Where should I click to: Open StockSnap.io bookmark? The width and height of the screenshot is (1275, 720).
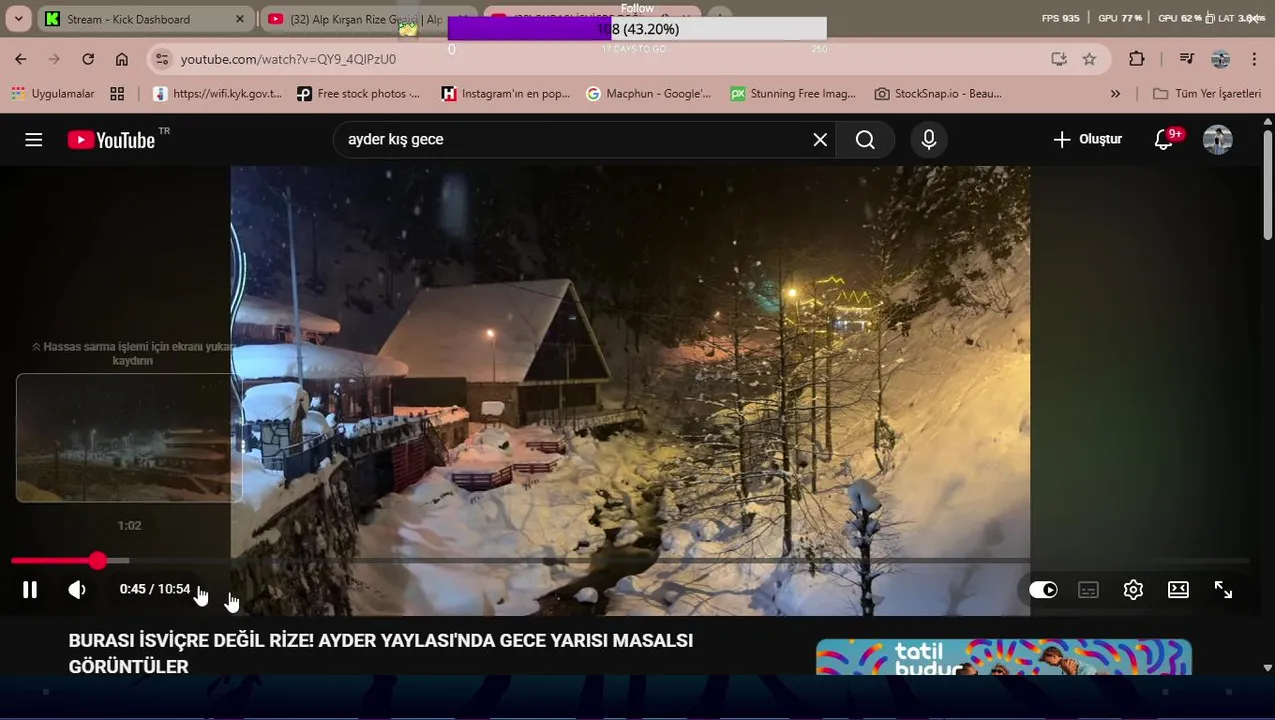coord(938,93)
